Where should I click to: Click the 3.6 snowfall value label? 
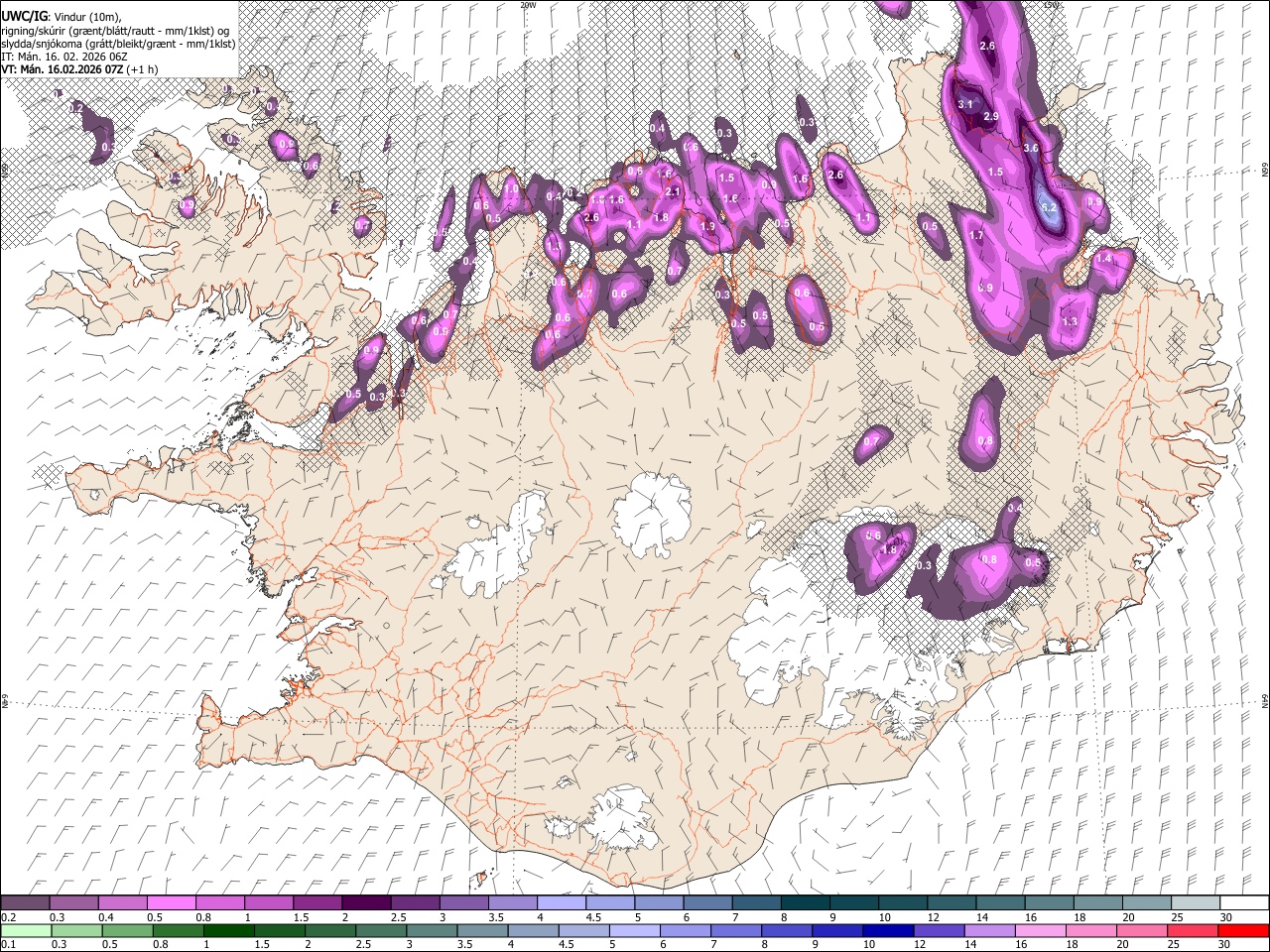(1031, 148)
